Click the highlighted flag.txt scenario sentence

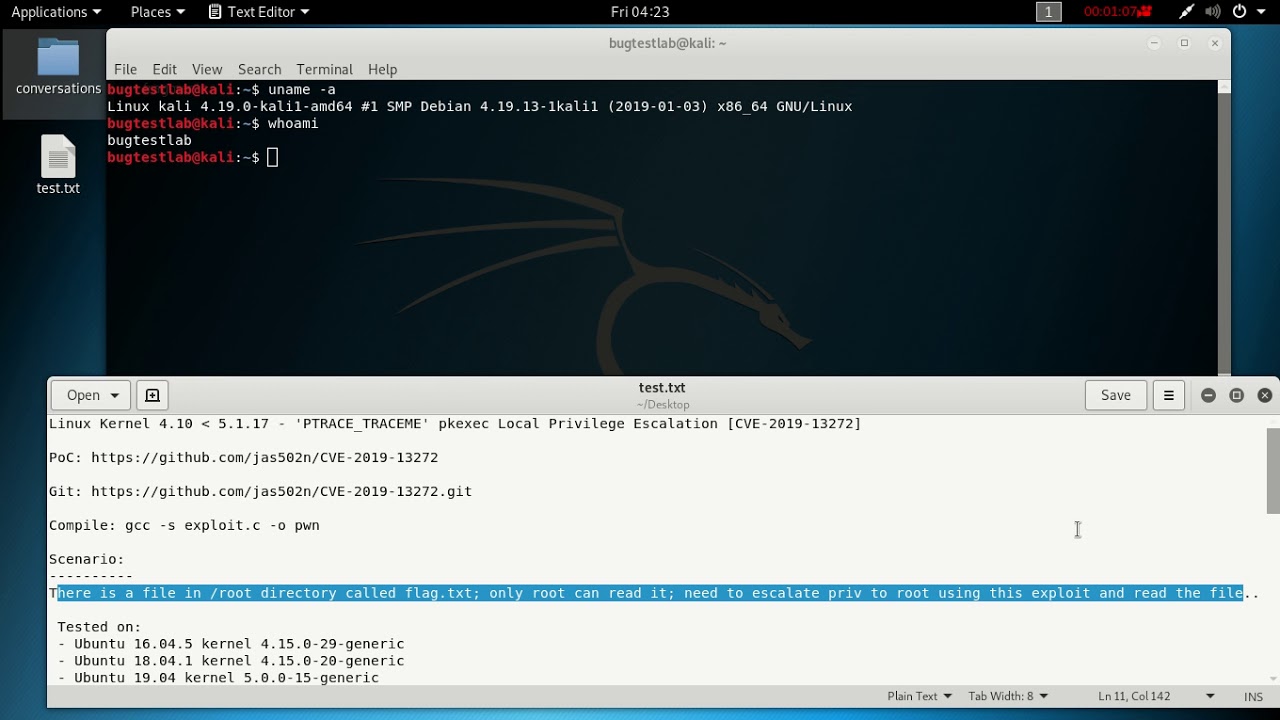(x=650, y=593)
